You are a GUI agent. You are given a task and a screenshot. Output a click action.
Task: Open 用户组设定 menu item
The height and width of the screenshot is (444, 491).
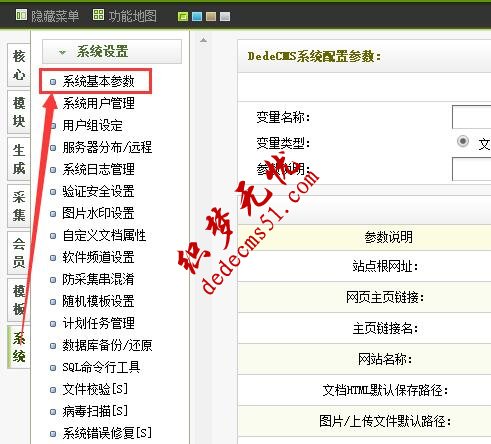(92, 125)
